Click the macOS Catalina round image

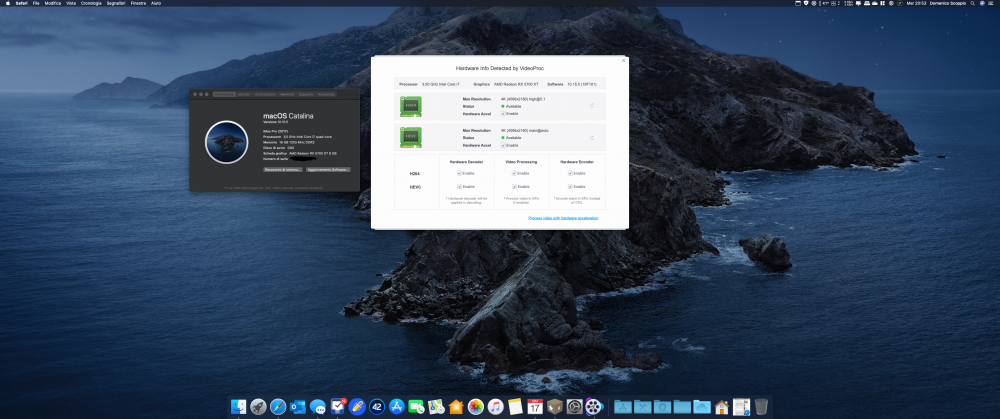tap(227, 142)
